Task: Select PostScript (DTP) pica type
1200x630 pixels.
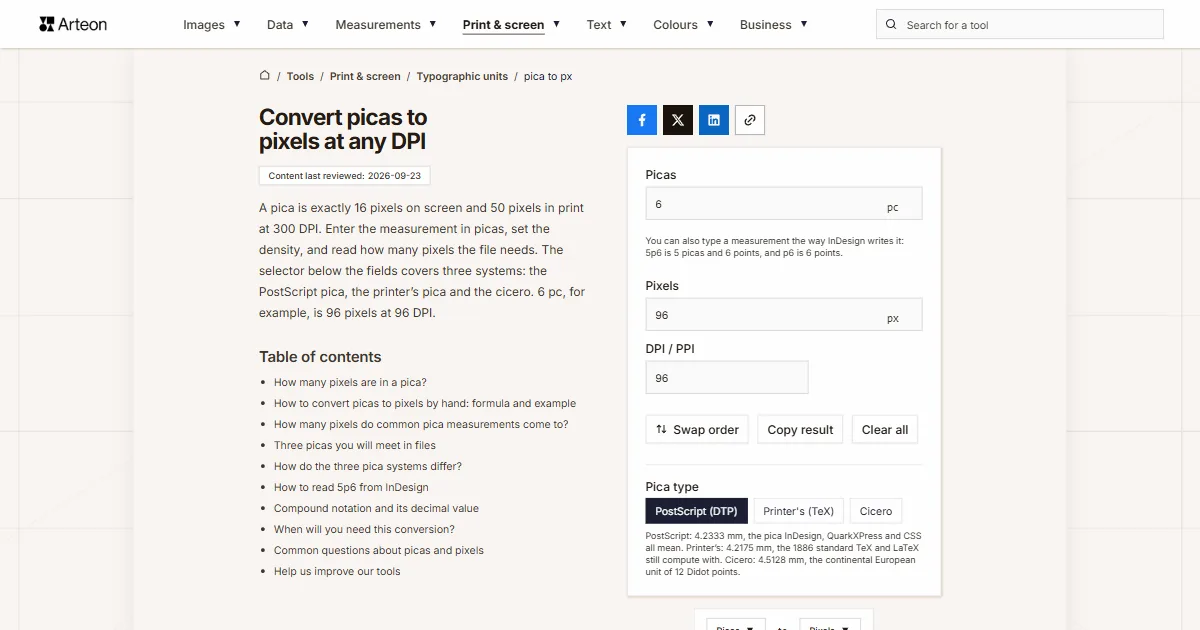Action: tap(696, 511)
